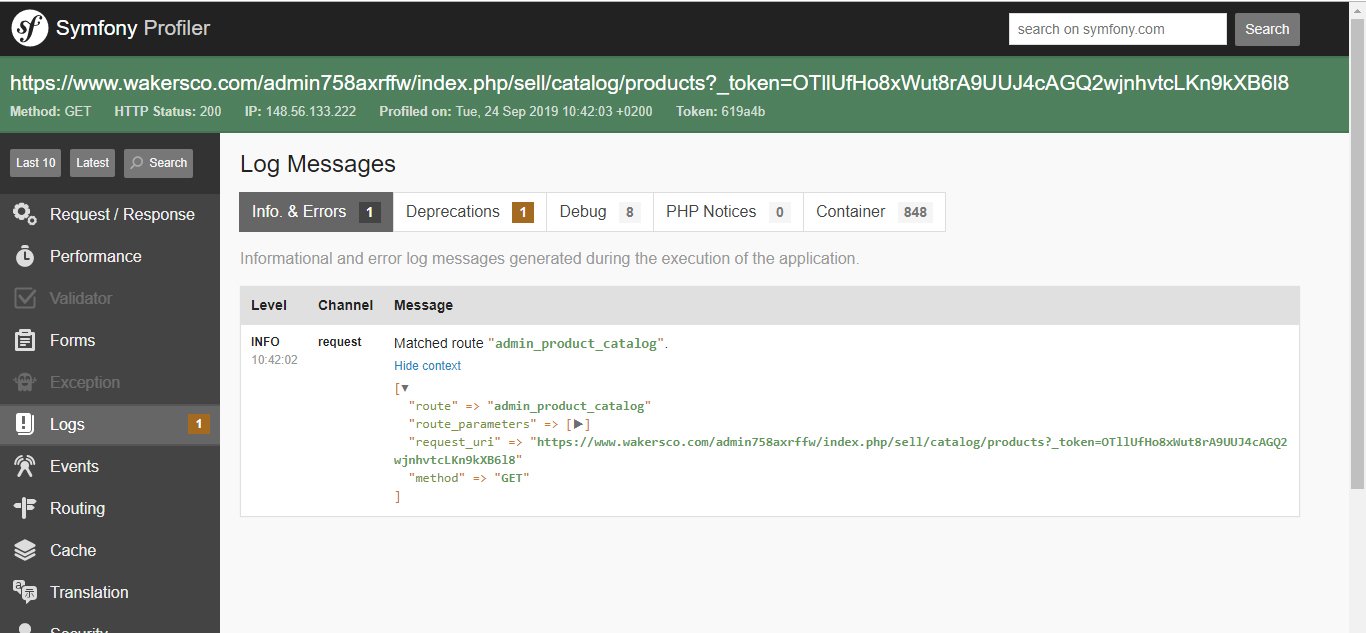Image resolution: width=1366 pixels, height=633 pixels.
Task: Click the "method" => "GET" line
Action: coord(469,478)
